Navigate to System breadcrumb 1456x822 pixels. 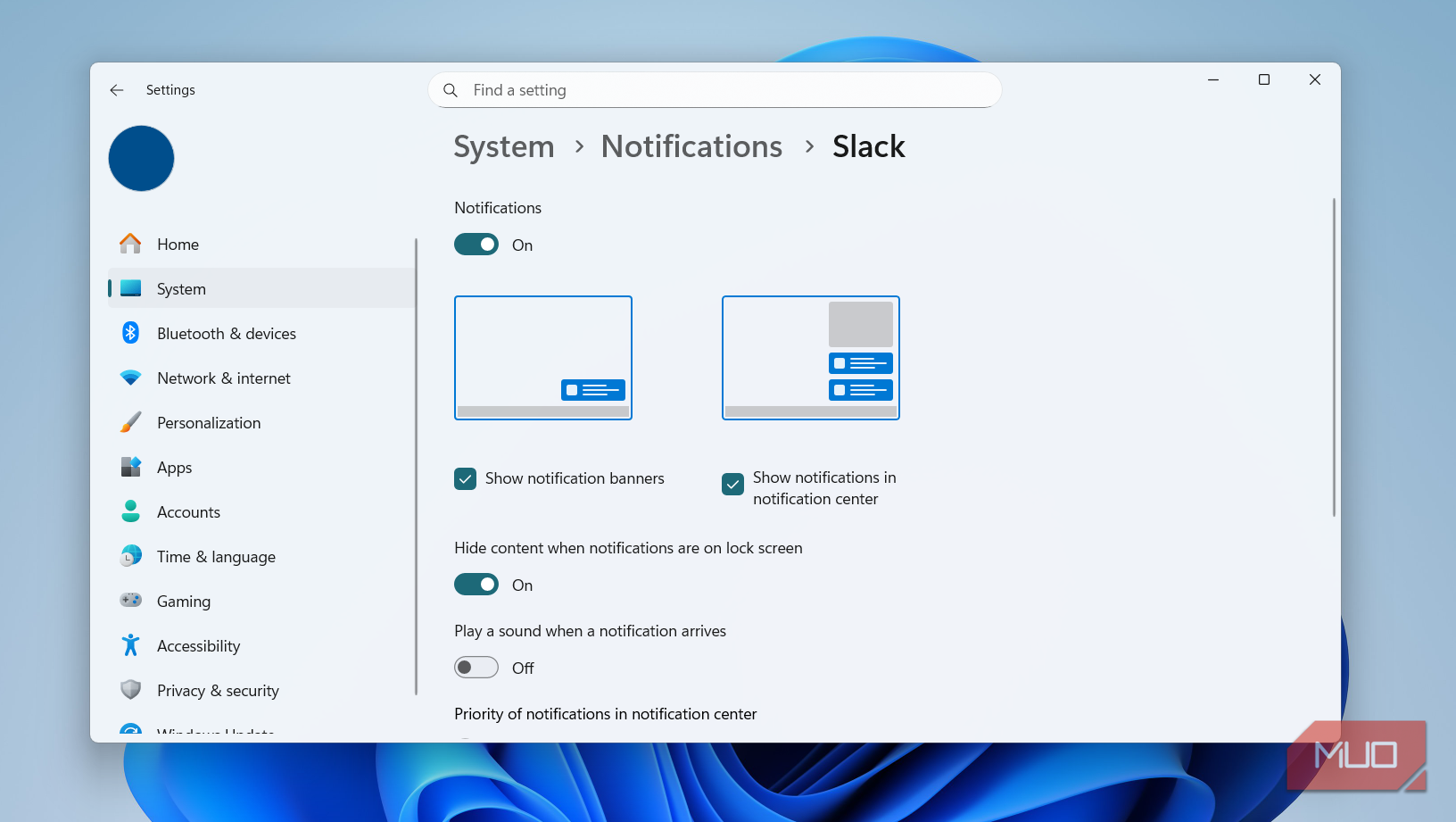504,146
